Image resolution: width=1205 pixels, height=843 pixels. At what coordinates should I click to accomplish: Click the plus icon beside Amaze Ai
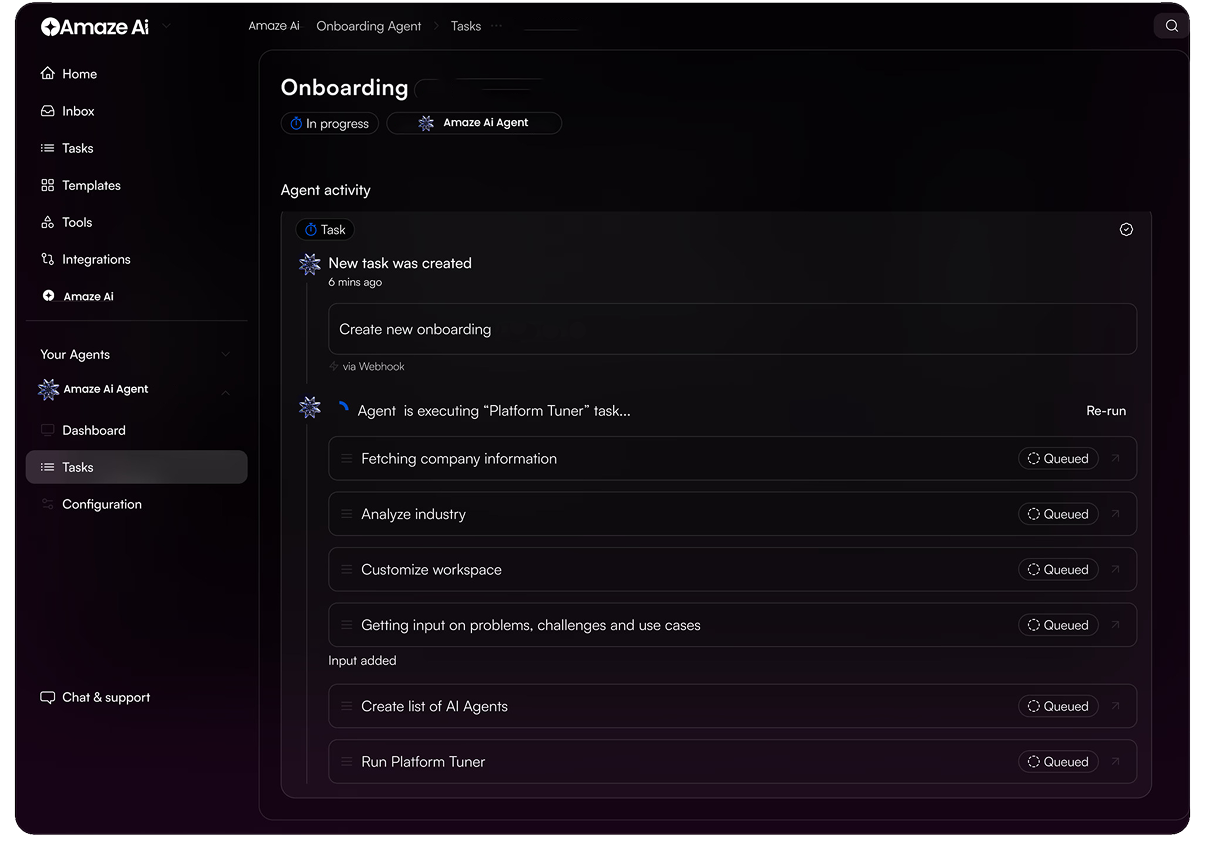click(48, 296)
